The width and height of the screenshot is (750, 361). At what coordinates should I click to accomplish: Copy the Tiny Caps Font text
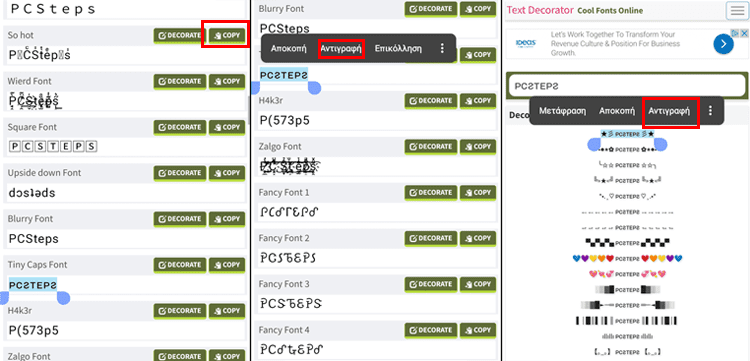click(x=227, y=265)
